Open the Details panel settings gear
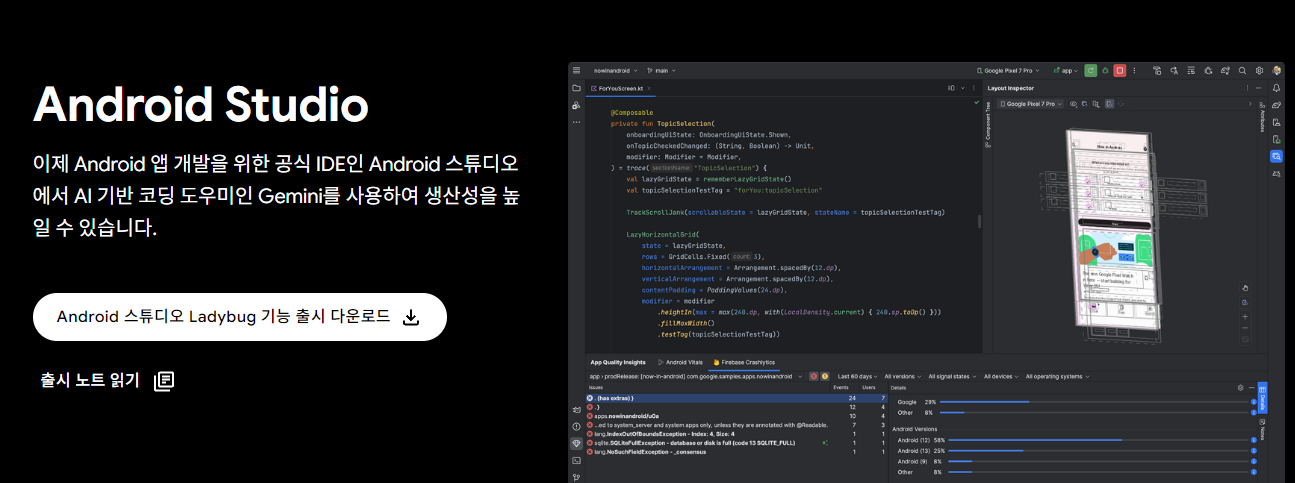This screenshot has width=1295, height=483. pos(1241,387)
